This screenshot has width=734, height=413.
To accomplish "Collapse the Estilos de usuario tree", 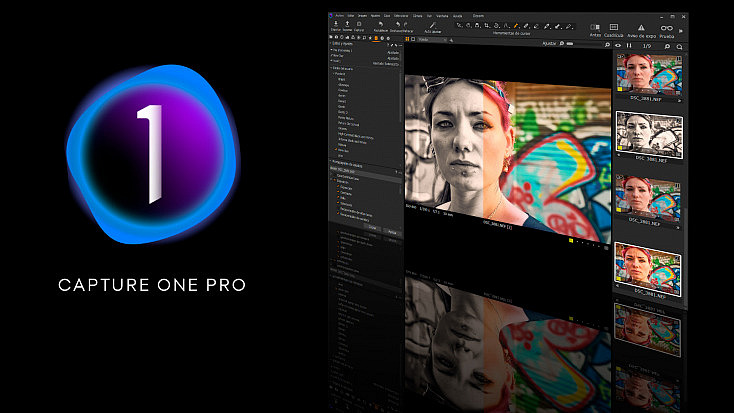I will point(331,68).
